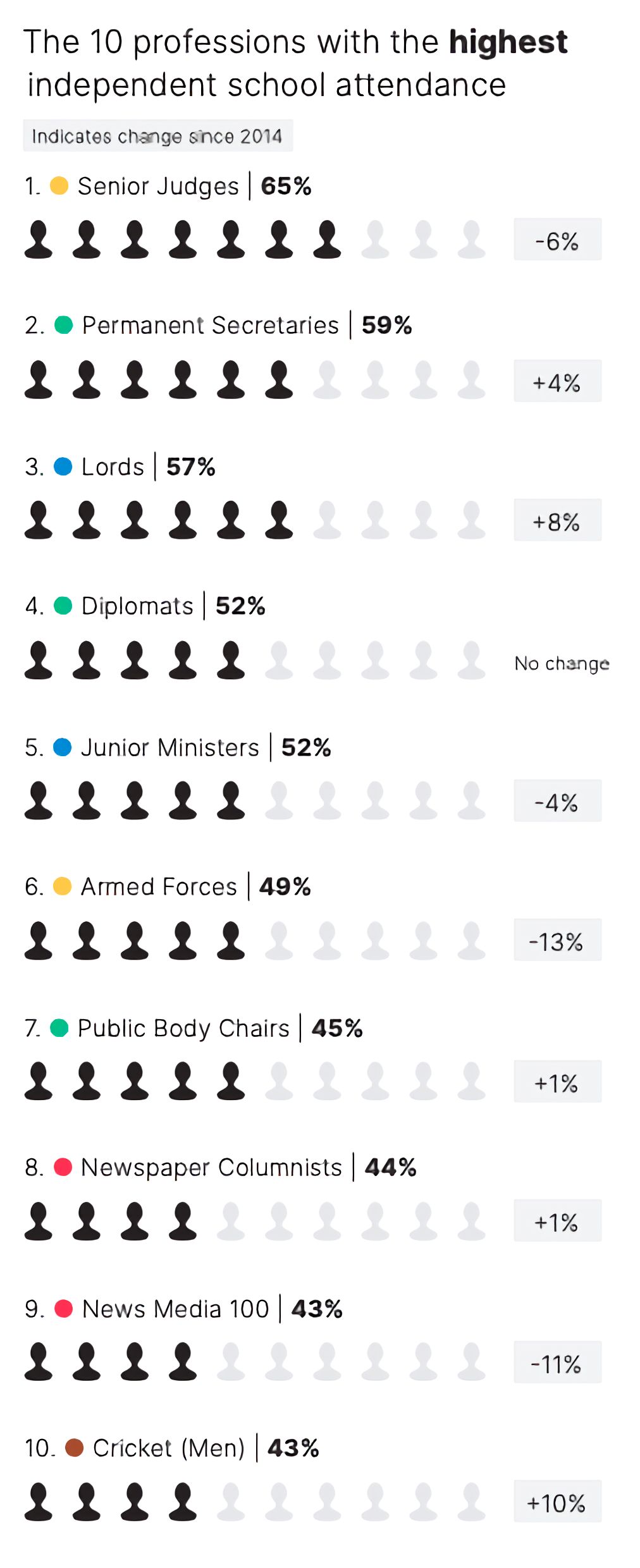The width and height of the screenshot is (640, 1568).
Task: Select the +8% change badge for Lords
Action: 557,520
